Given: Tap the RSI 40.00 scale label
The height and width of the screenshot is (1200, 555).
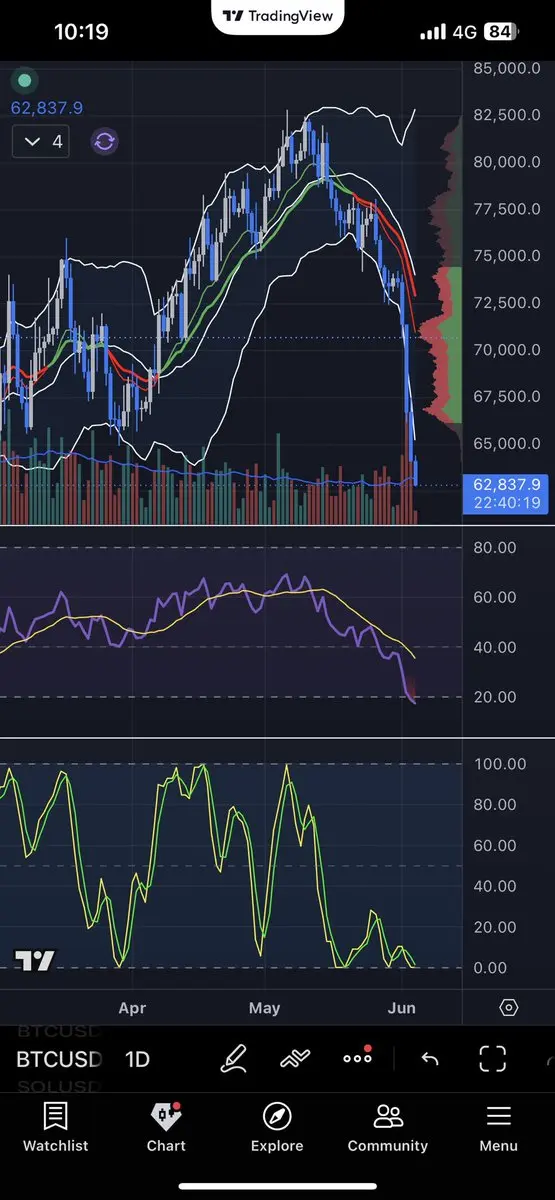Looking at the screenshot, I should (493, 647).
